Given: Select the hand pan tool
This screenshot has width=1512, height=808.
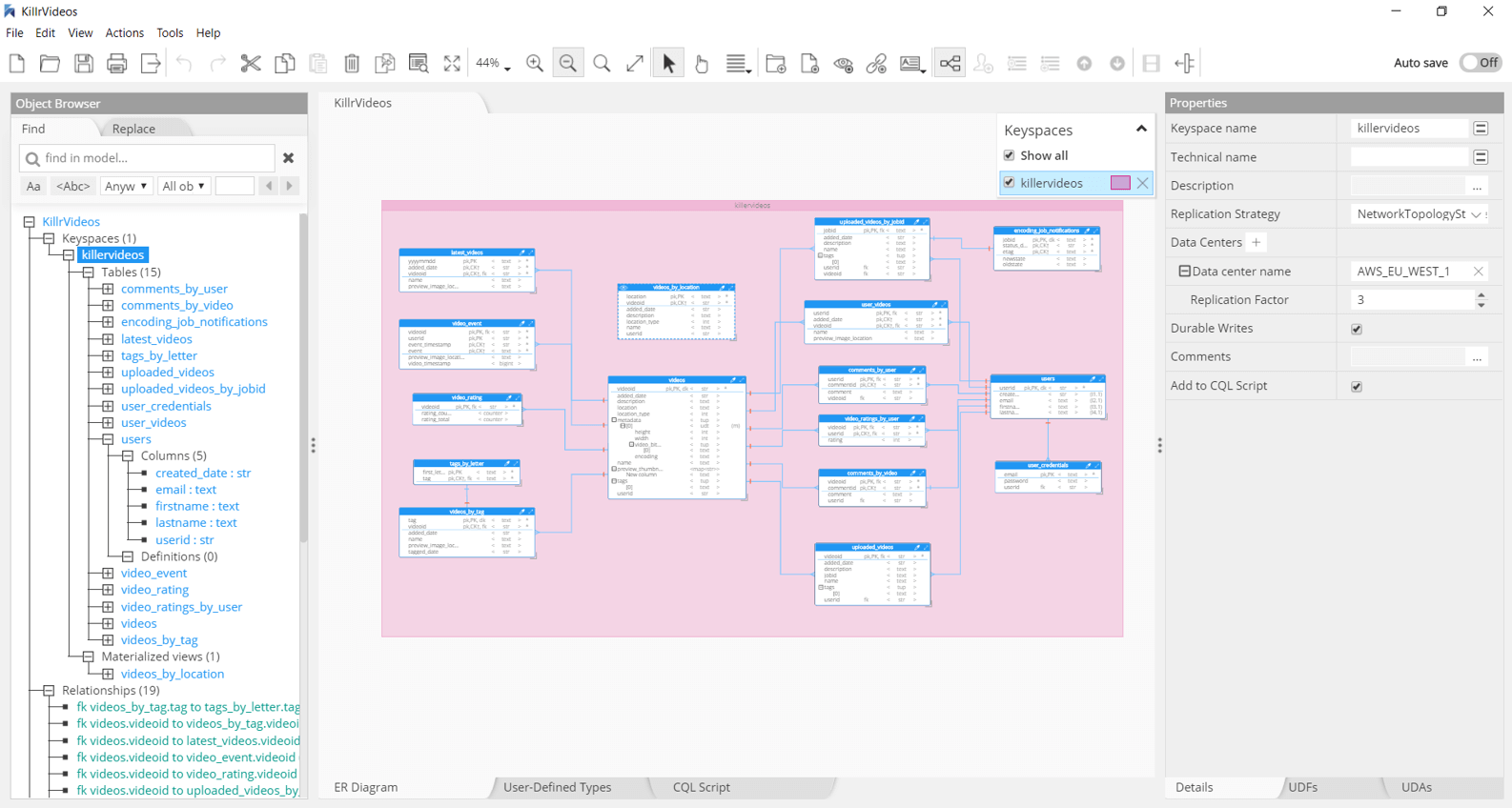Looking at the screenshot, I should [702, 64].
